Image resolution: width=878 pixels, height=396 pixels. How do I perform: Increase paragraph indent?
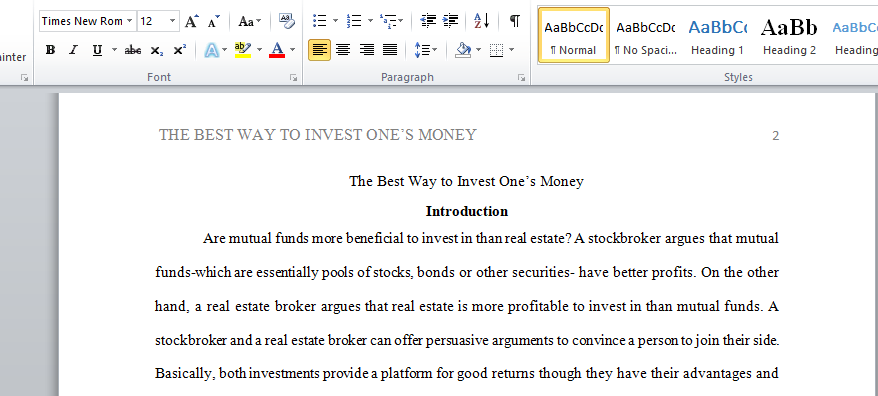[450, 21]
